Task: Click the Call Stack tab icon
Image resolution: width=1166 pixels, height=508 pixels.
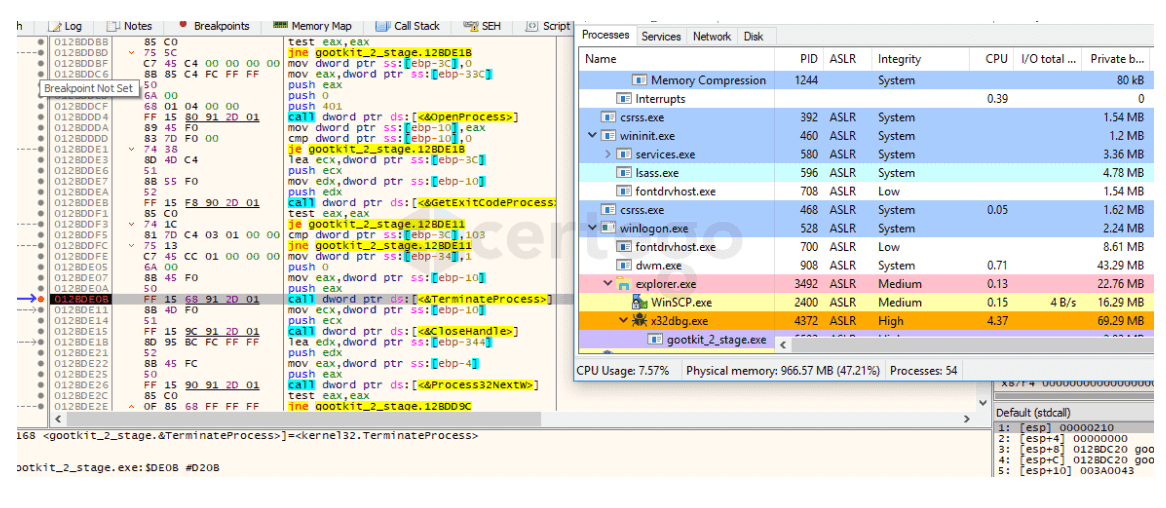Action: tap(383, 26)
